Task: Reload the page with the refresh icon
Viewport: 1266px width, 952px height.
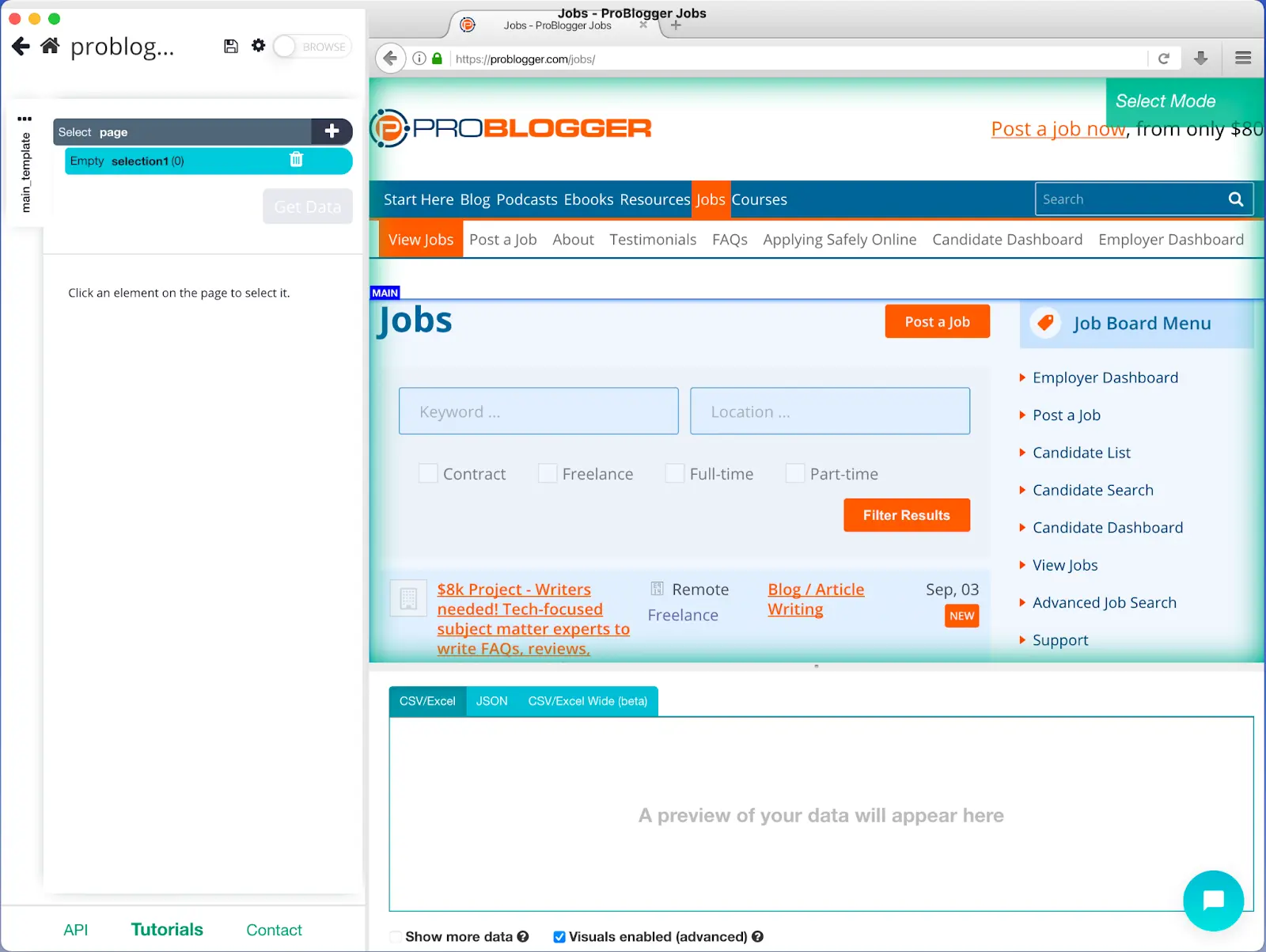Action: [x=1164, y=58]
